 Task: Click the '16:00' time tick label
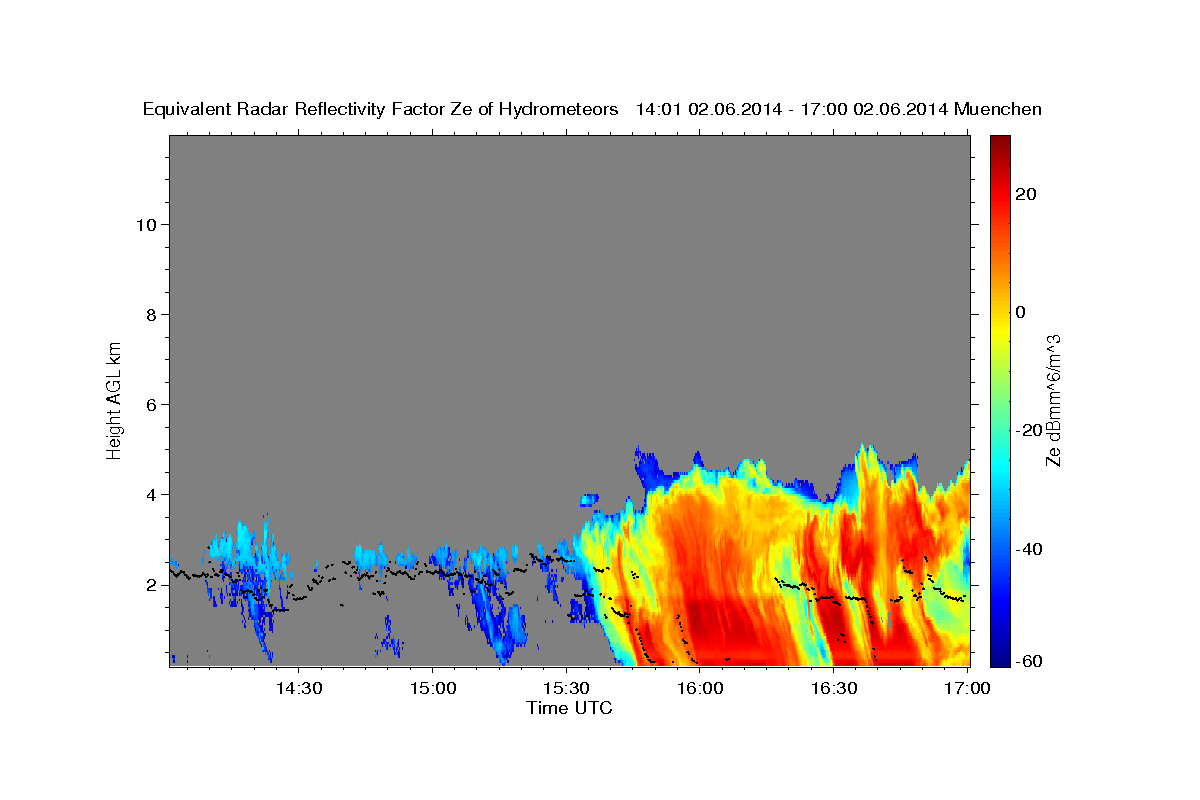[700, 688]
